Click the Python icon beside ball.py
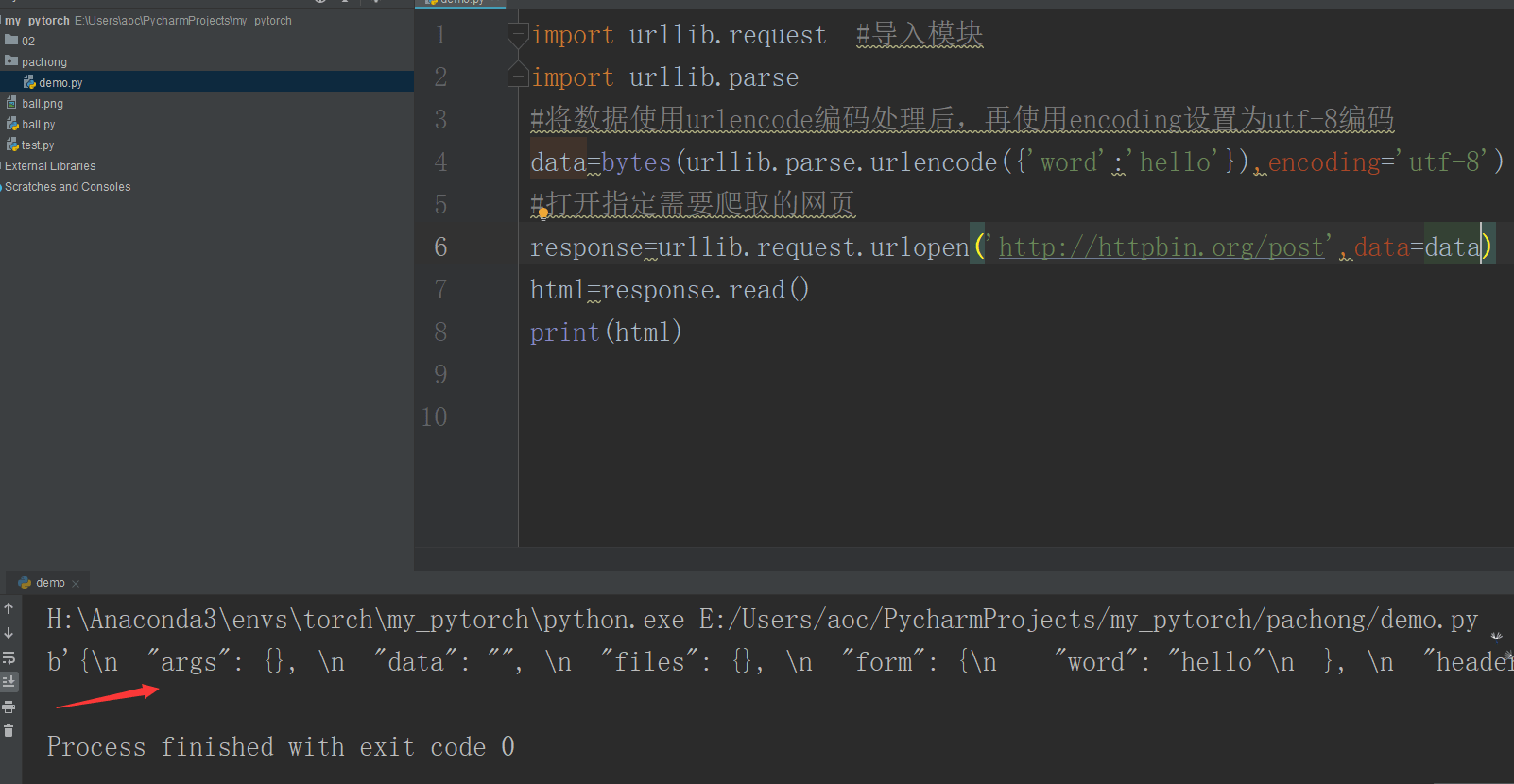1514x784 pixels. [12, 124]
